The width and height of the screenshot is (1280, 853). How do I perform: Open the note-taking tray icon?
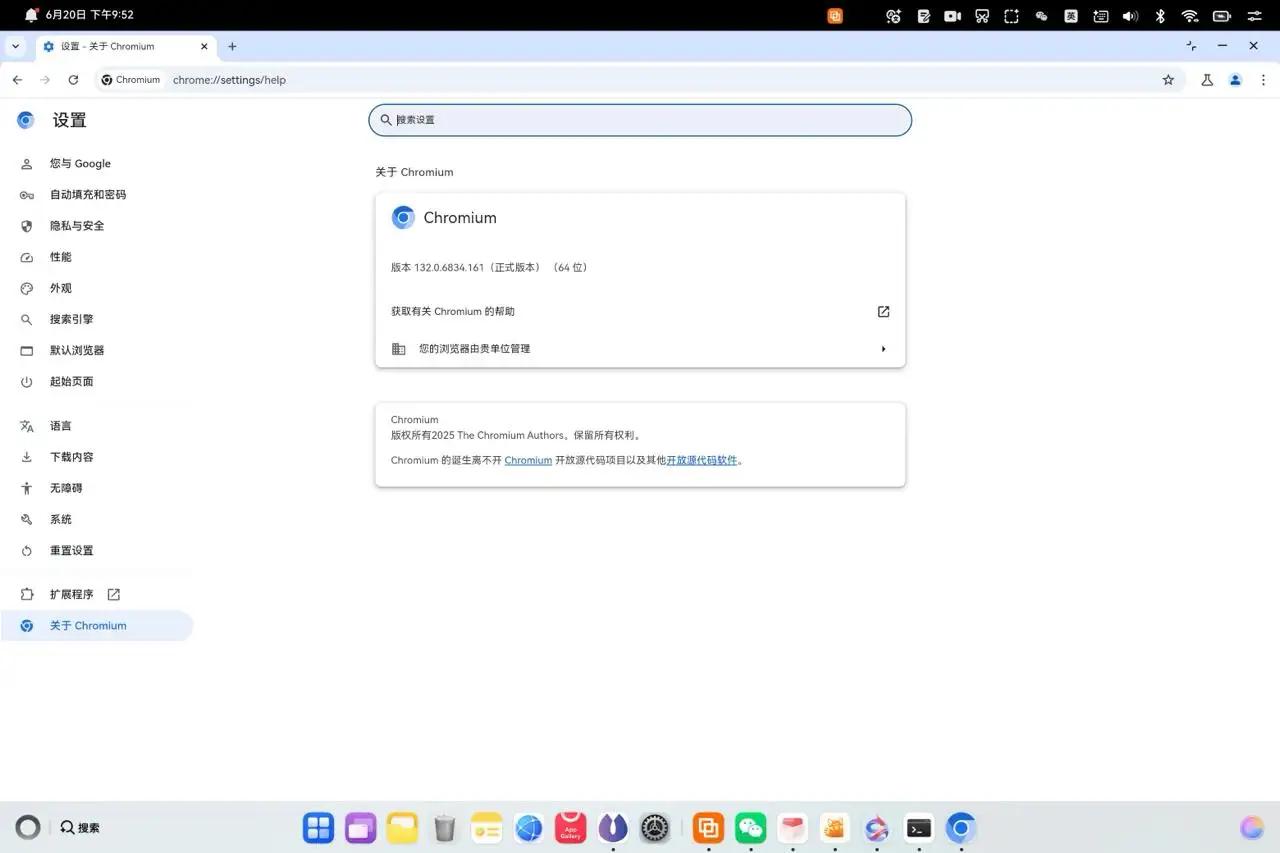coord(923,16)
